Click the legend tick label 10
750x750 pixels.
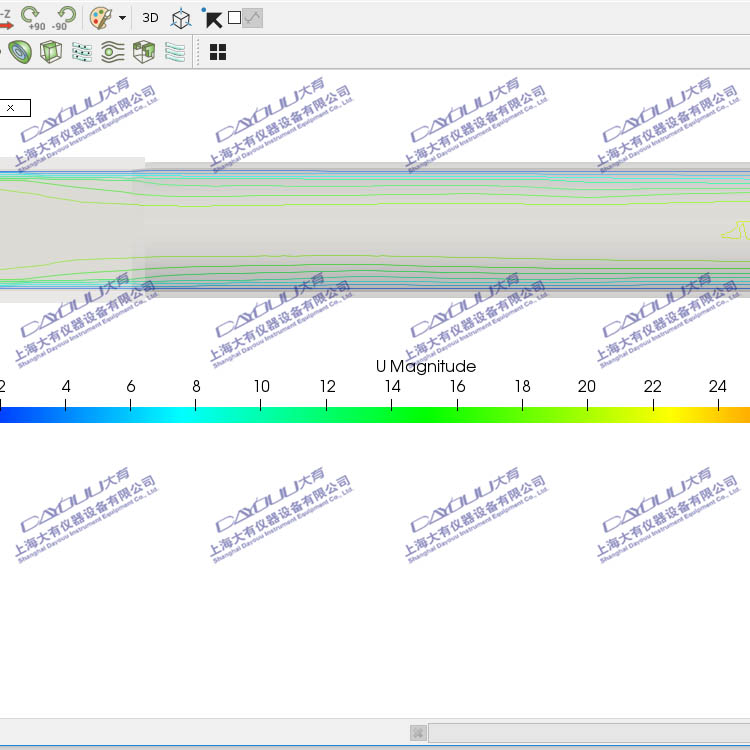262,386
